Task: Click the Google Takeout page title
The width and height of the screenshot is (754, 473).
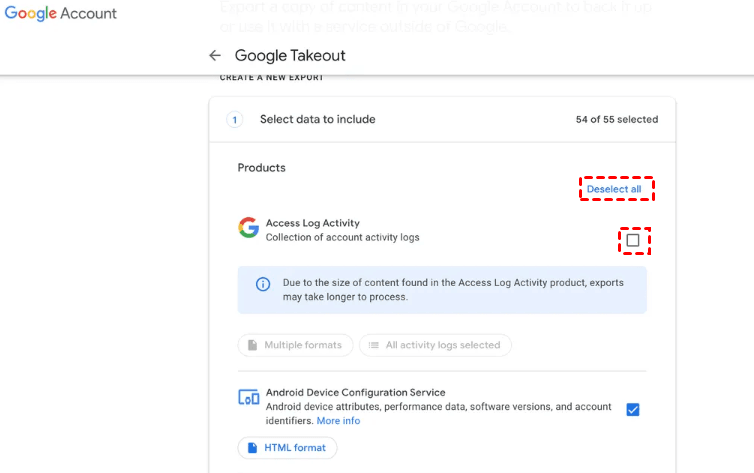Action: (x=290, y=56)
